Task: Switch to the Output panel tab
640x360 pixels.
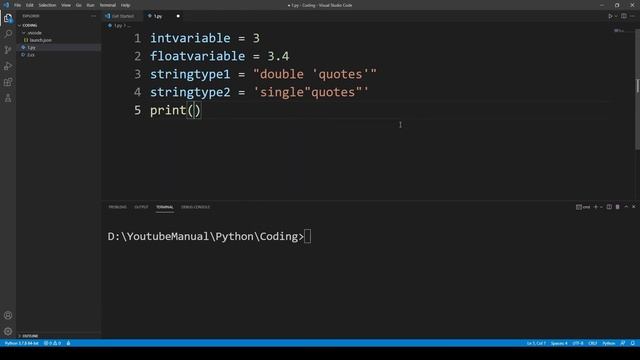Action: [141, 207]
